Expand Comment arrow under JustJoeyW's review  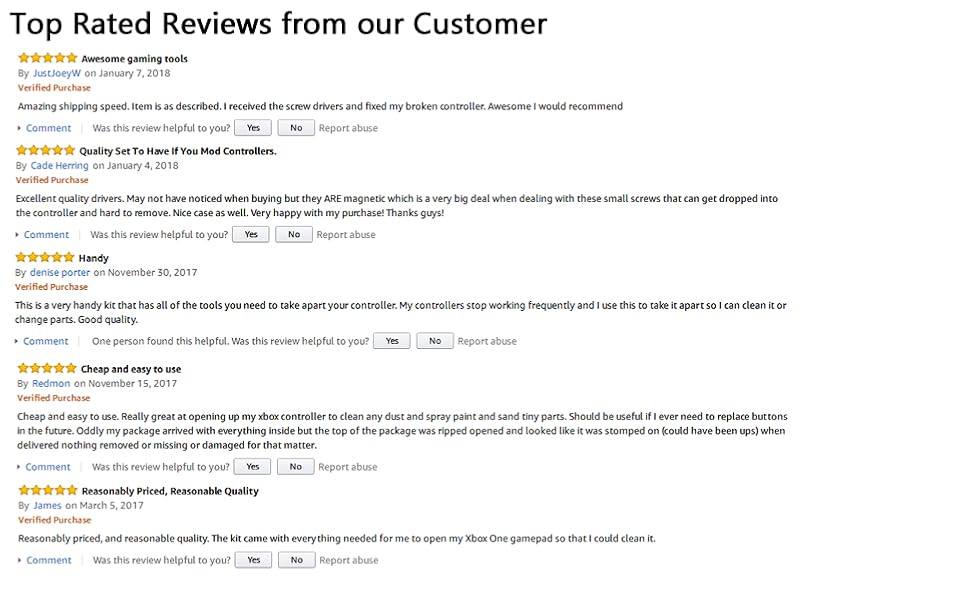[x=20, y=128]
